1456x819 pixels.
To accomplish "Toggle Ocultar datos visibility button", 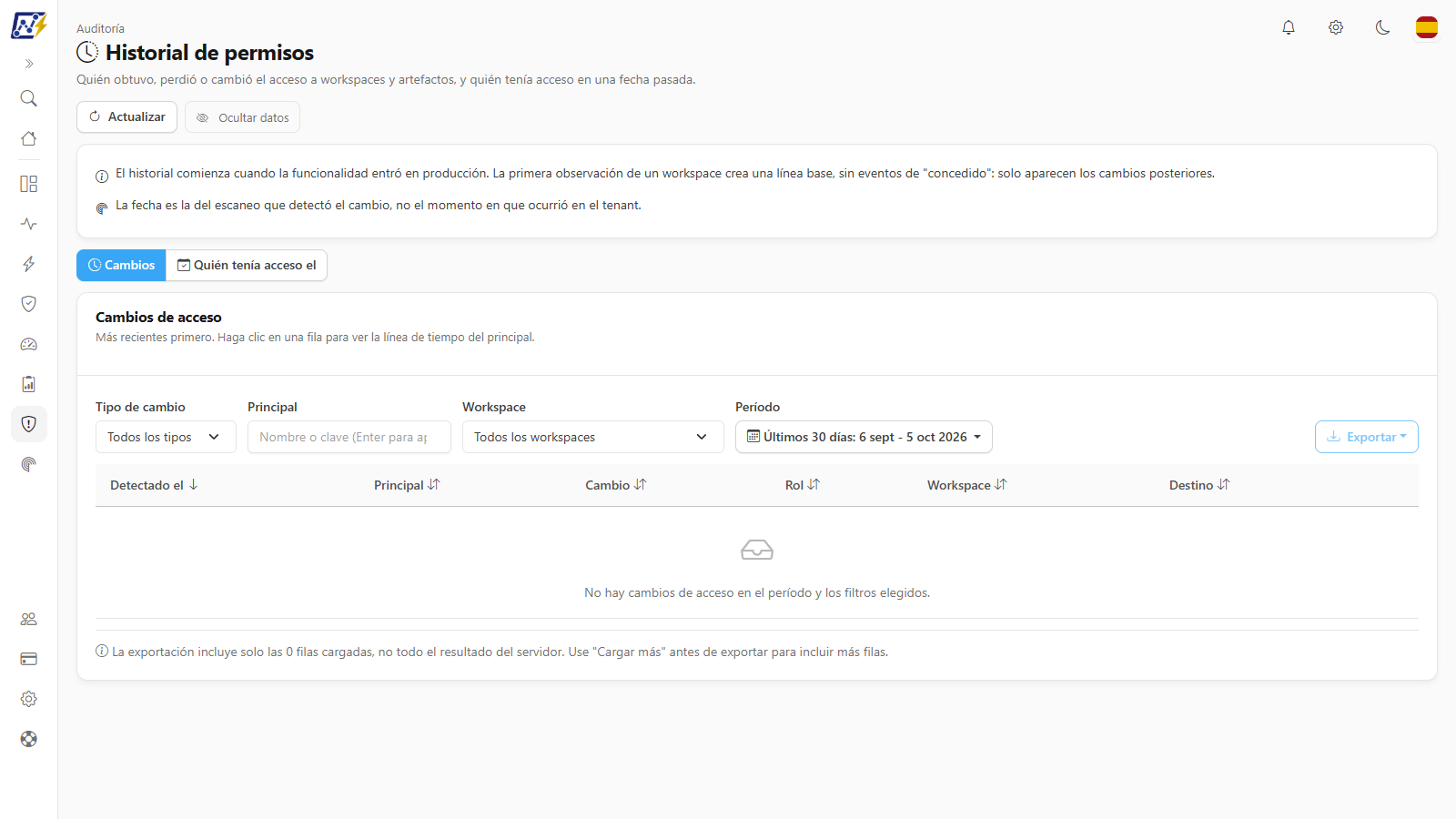I will coord(242,117).
